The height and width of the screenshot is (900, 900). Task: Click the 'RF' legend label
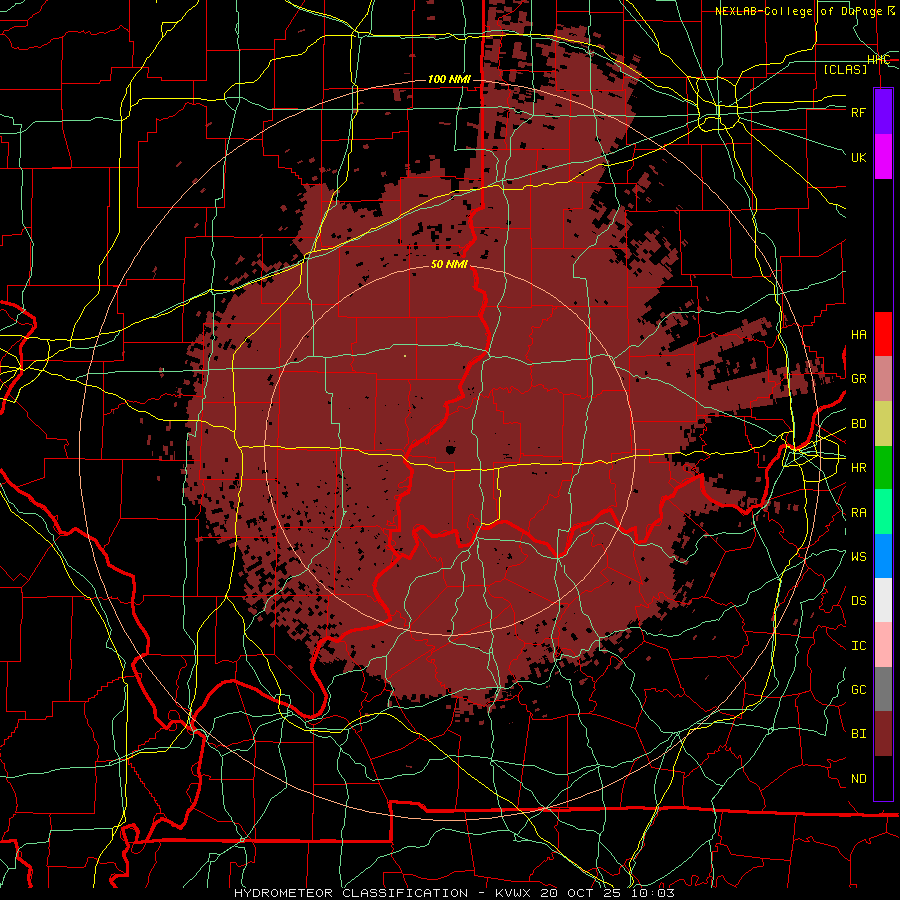coord(858,112)
